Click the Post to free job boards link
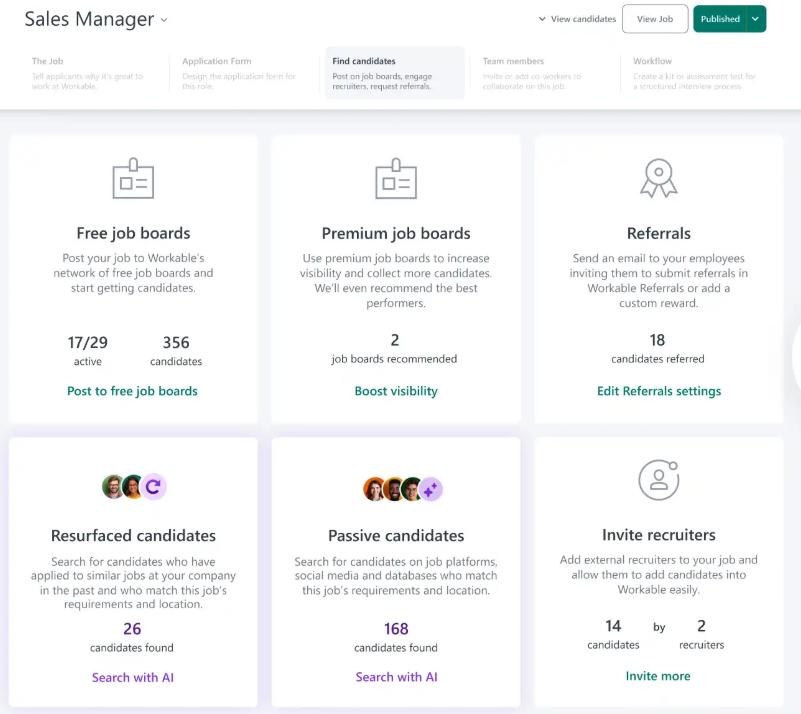 pyautogui.click(x=132, y=391)
